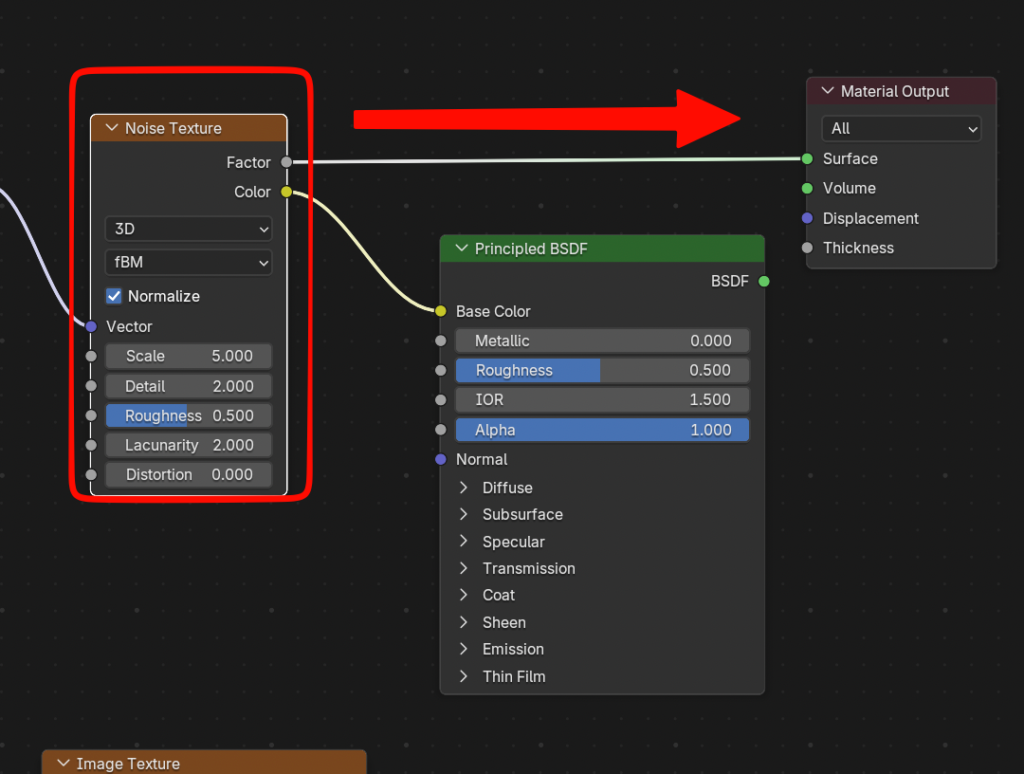Screen dimensions: 1024x774
Task: Open the All target dropdown in Material Output
Action: (x=901, y=128)
